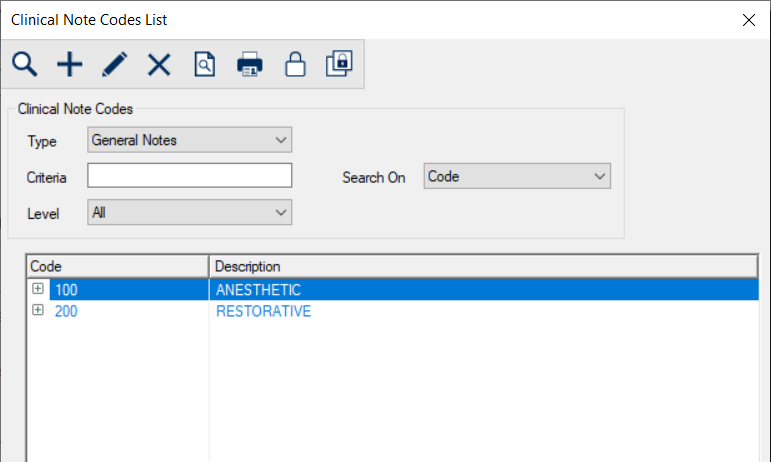
Task: Click into the Criteria text field
Action: pos(189,176)
